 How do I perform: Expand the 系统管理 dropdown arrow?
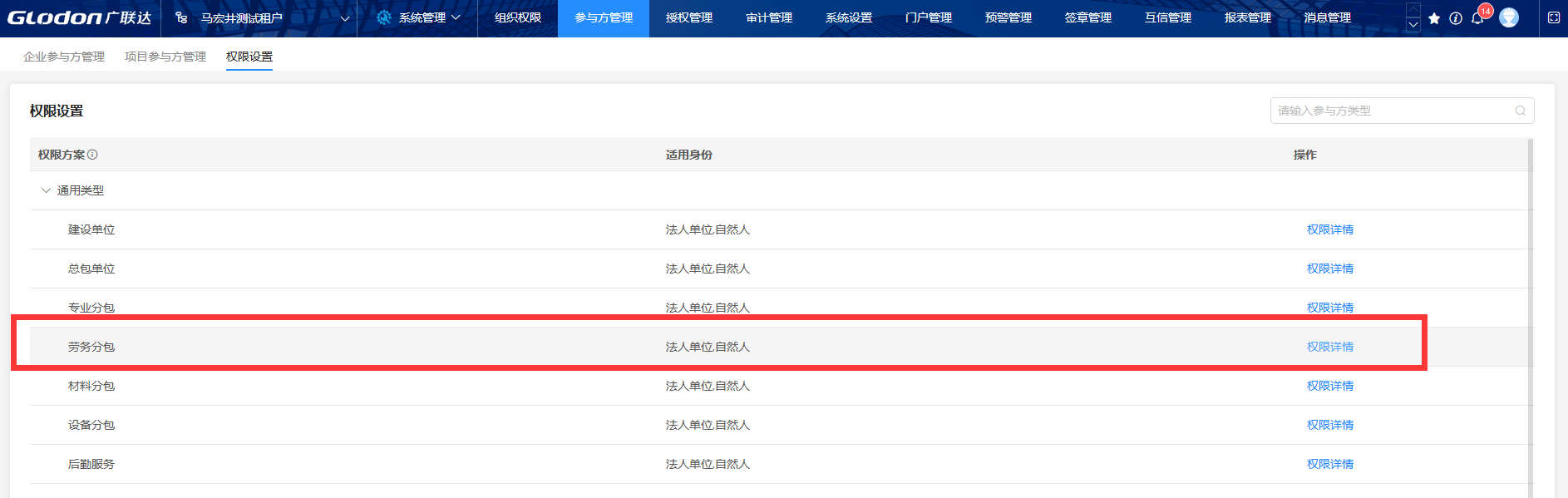[456, 17]
